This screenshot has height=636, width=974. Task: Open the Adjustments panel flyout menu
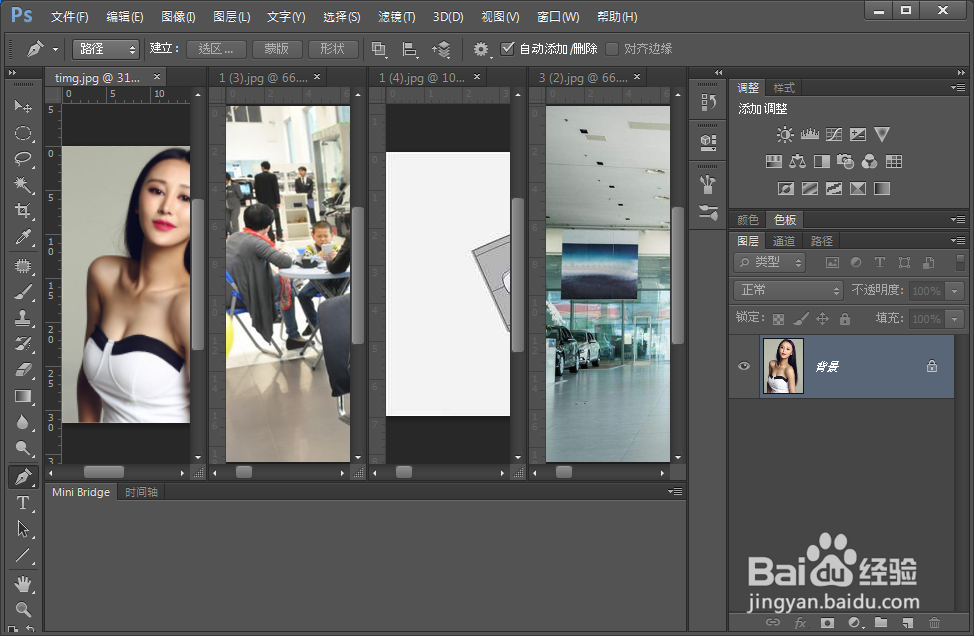[x=958, y=88]
